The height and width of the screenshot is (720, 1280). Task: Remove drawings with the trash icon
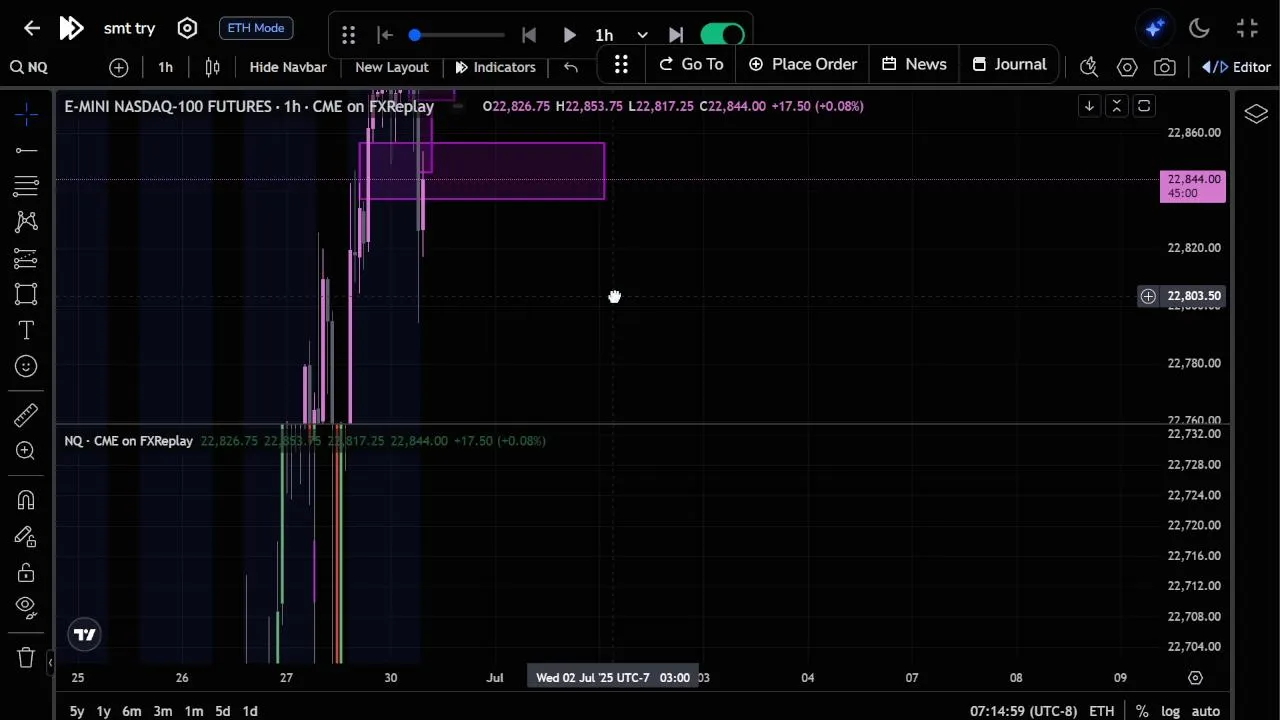[x=26, y=657]
